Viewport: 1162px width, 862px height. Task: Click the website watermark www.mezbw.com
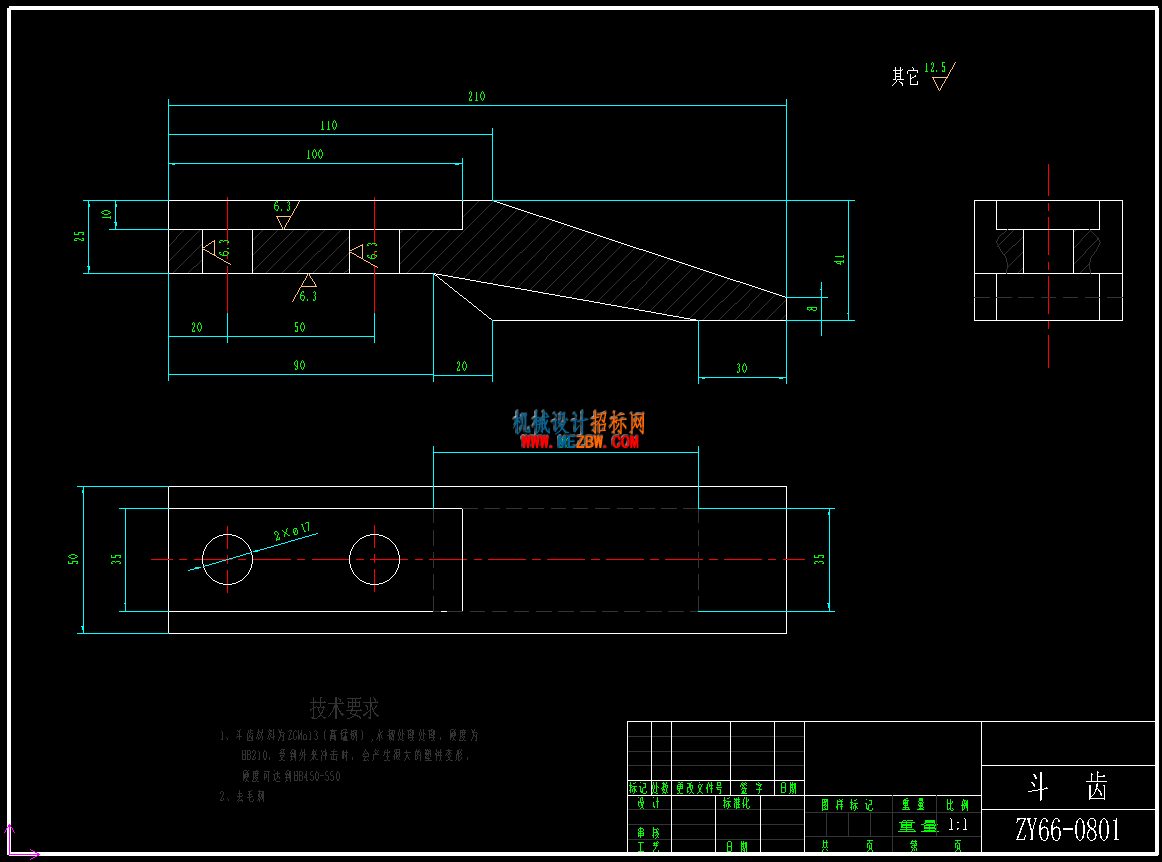click(x=579, y=442)
